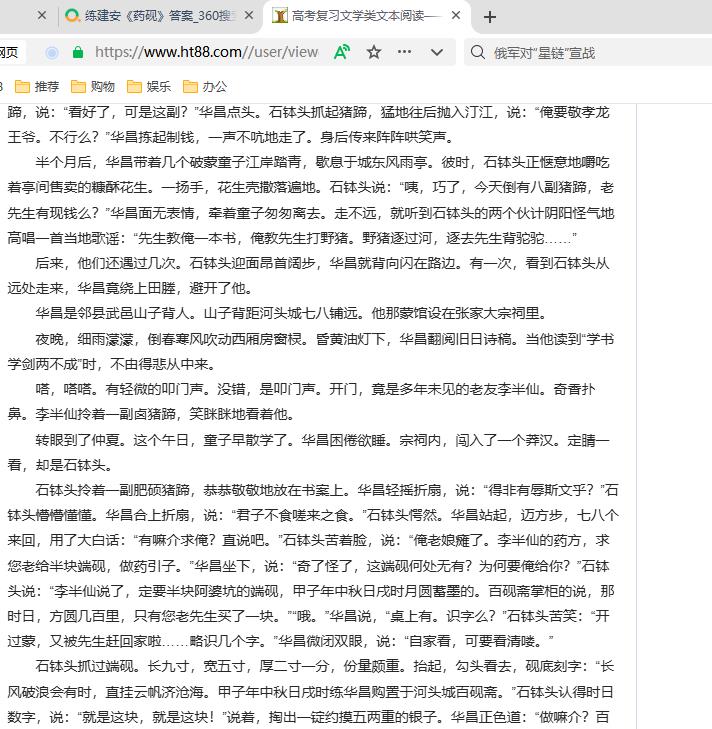The height and width of the screenshot is (729, 712).
Task: Click the line 王爷。不行么？"华昌拣起制钱
Action: pyautogui.click(x=232, y=137)
